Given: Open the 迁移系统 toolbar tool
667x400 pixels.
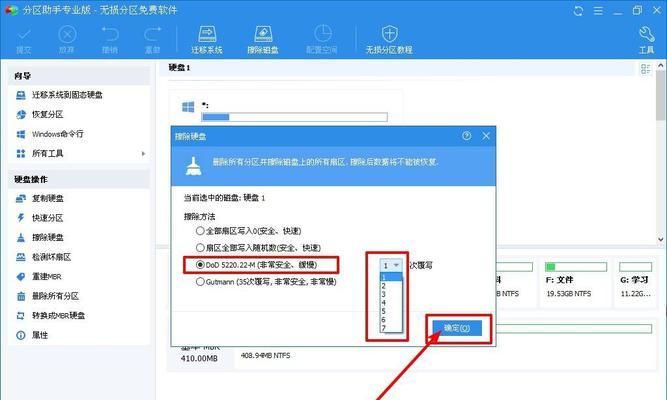Looking at the screenshot, I should pyautogui.click(x=207, y=40).
